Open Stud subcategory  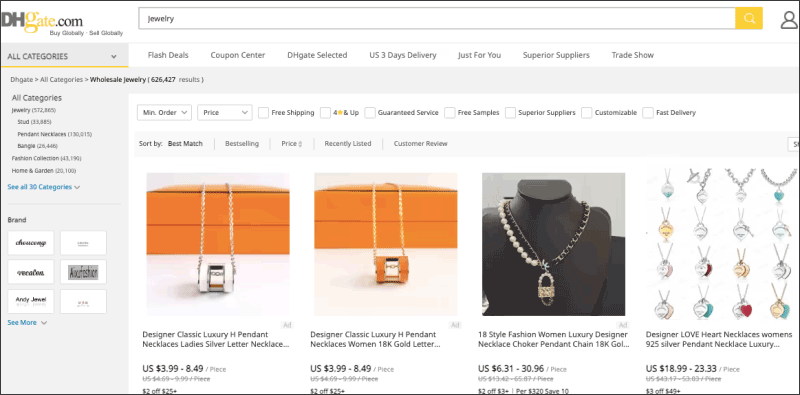[x=34, y=122]
